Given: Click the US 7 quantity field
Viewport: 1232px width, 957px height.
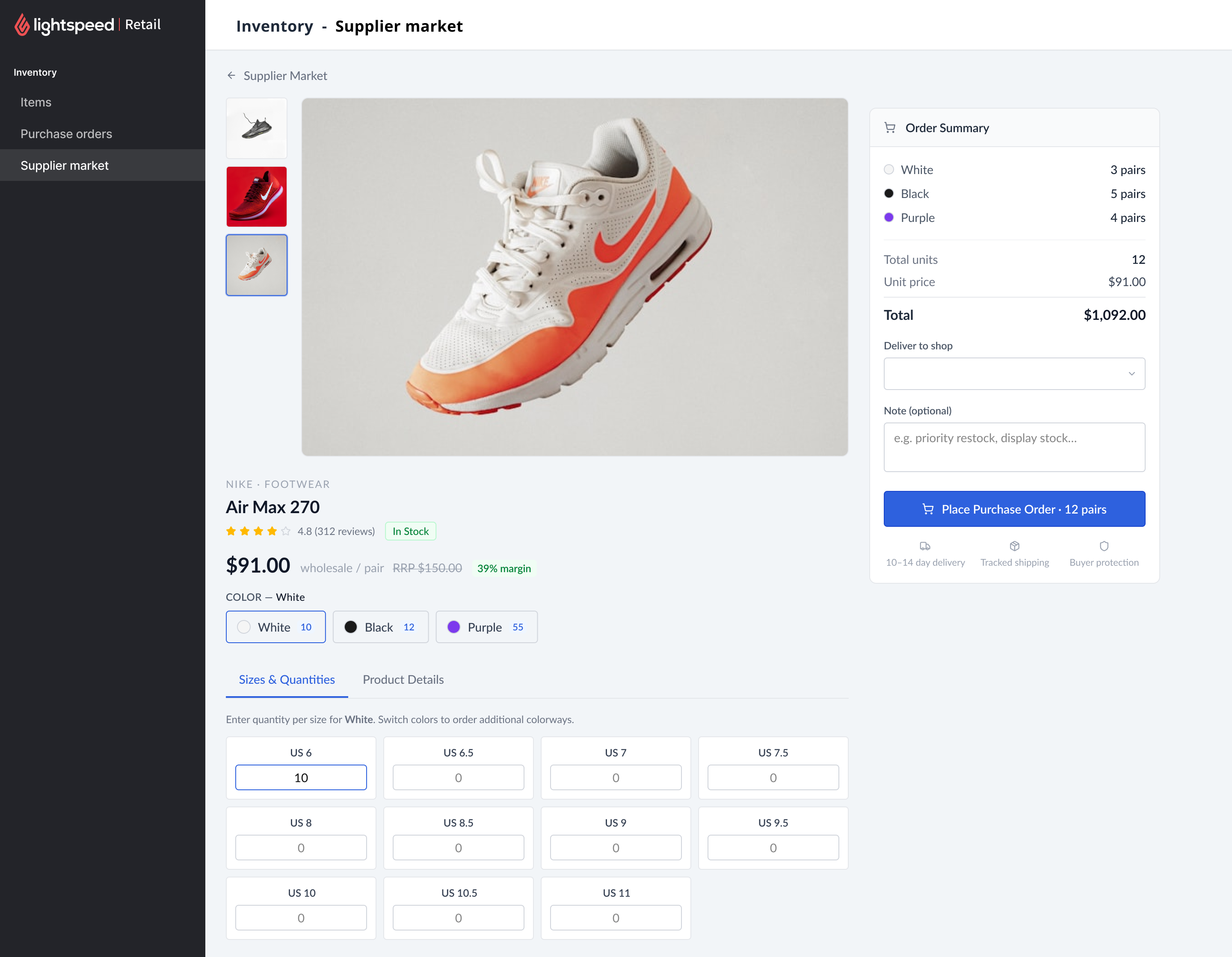Looking at the screenshot, I should coord(616,778).
